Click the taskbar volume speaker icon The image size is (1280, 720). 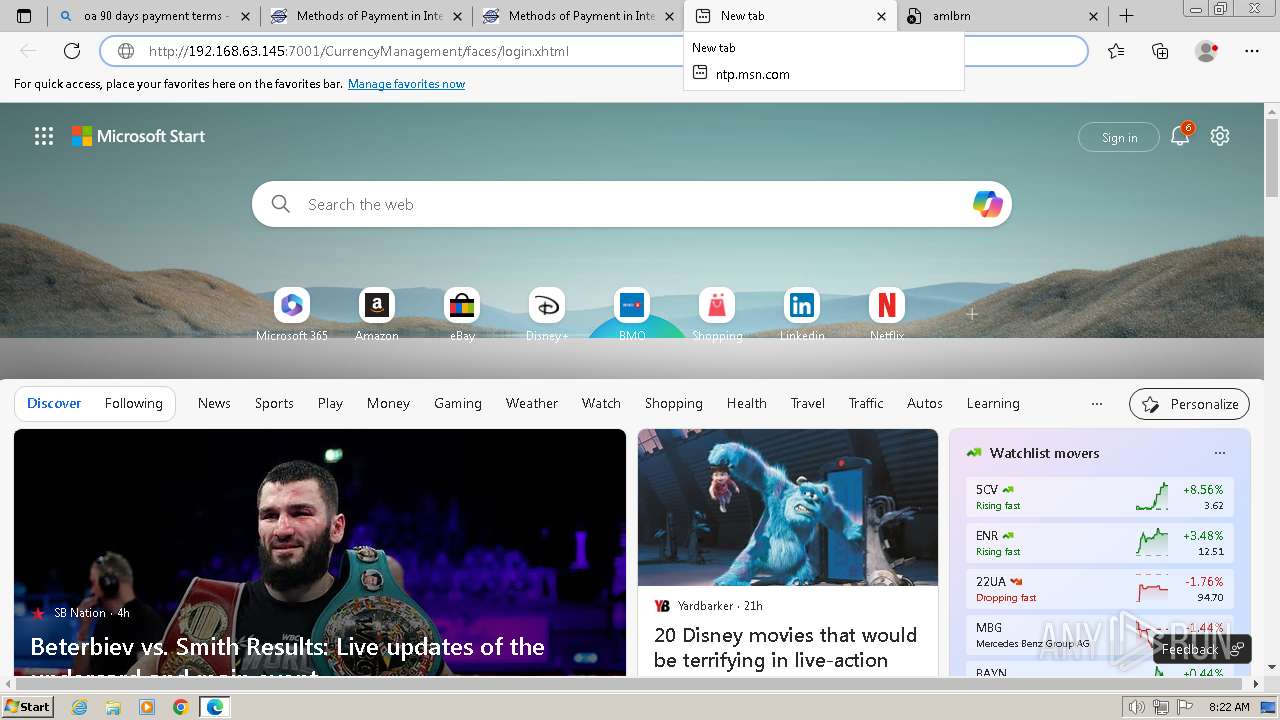coord(1136,707)
